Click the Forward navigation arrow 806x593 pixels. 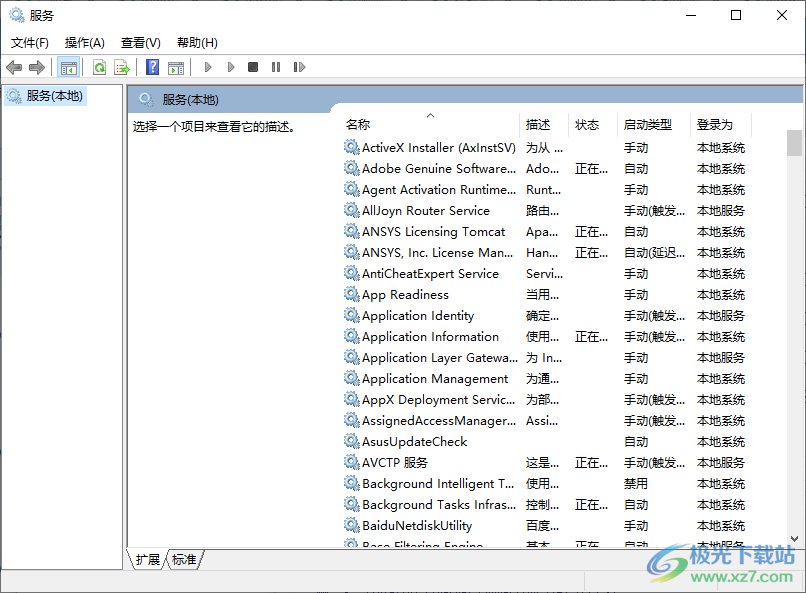pos(38,67)
